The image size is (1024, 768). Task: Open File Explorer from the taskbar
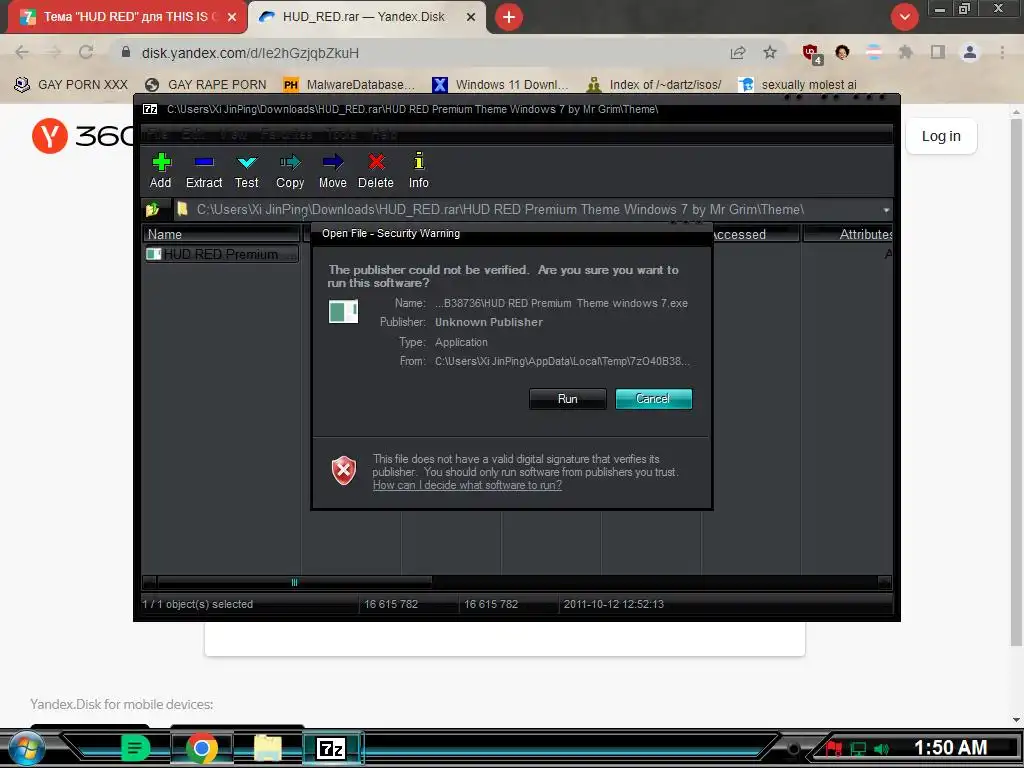point(268,748)
